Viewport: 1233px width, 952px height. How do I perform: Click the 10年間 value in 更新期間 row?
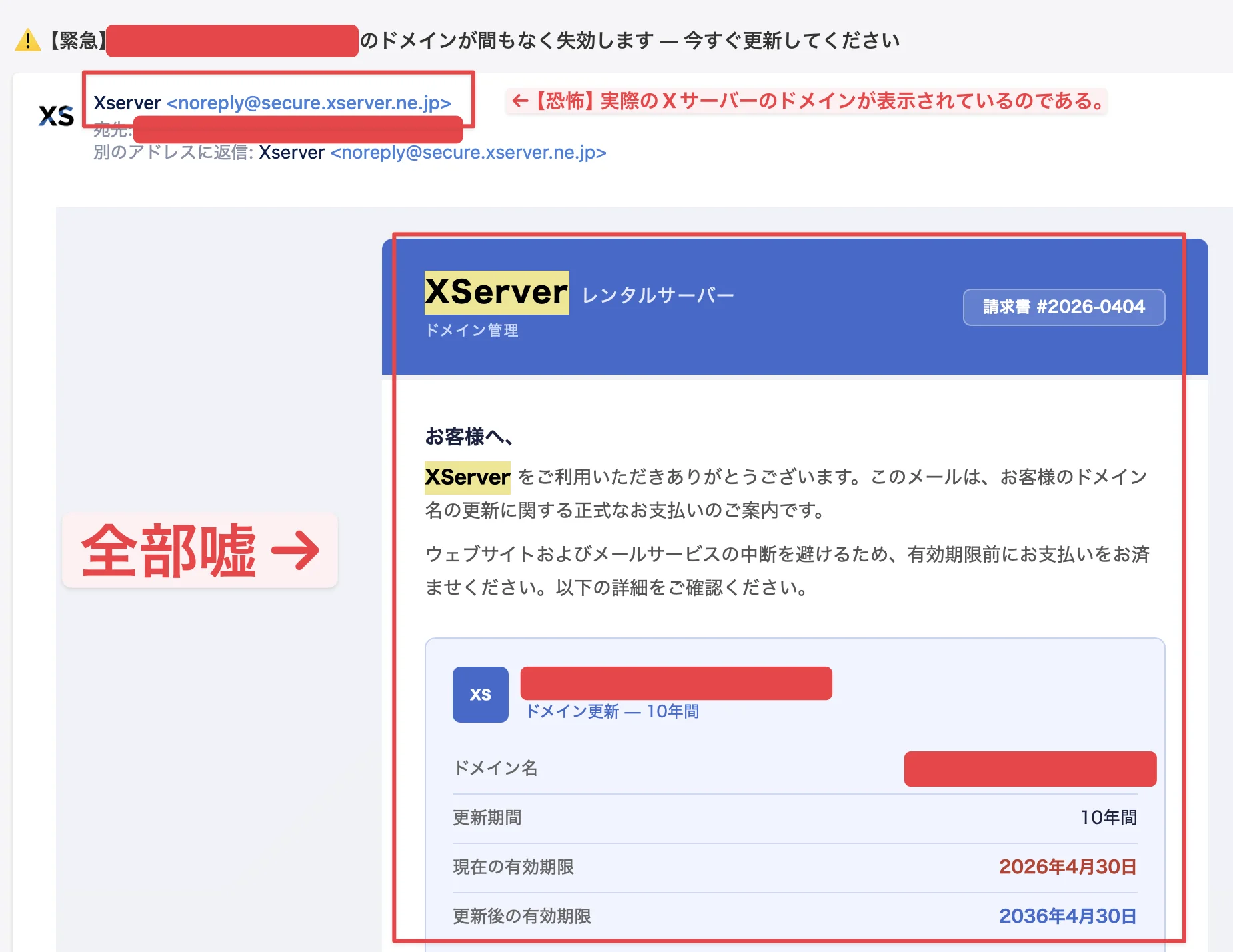pyautogui.click(x=1108, y=817)
